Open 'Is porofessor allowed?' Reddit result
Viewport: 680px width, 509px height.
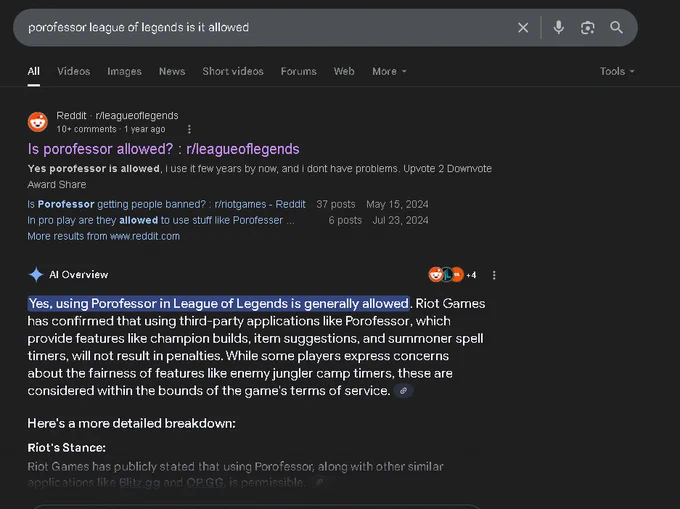[x=163, y=149]
